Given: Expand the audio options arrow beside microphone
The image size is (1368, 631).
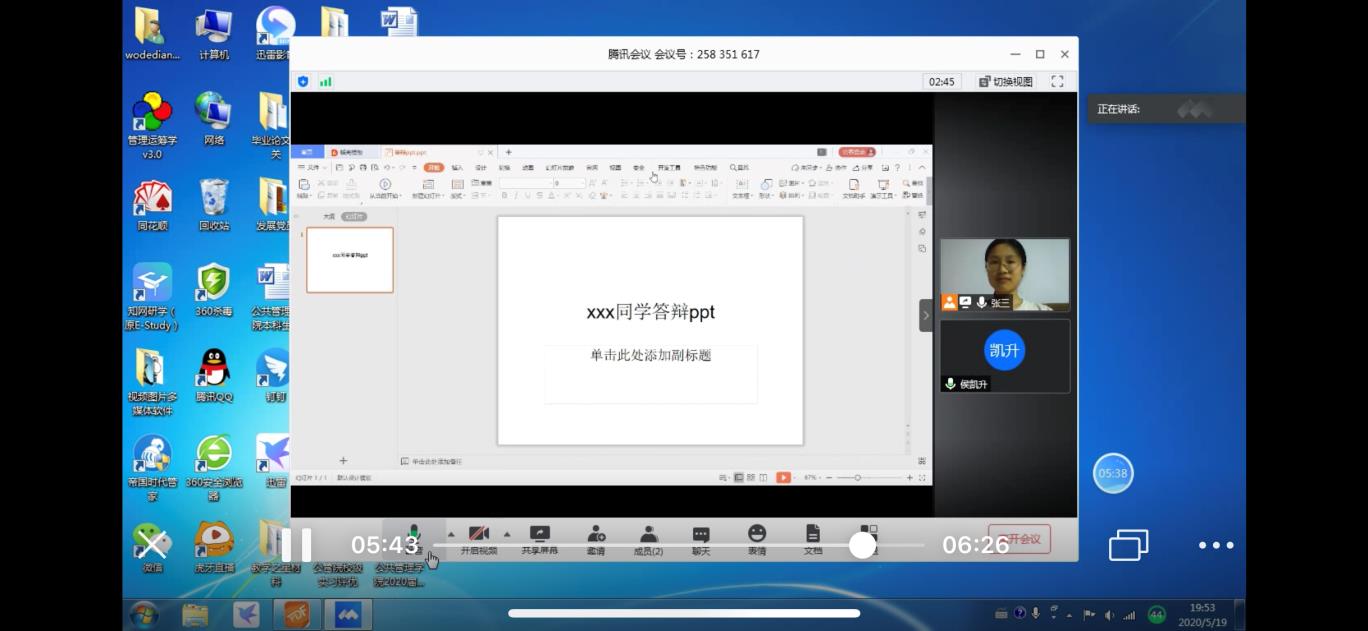Looking at the screenshot, I should coord(451,534).
